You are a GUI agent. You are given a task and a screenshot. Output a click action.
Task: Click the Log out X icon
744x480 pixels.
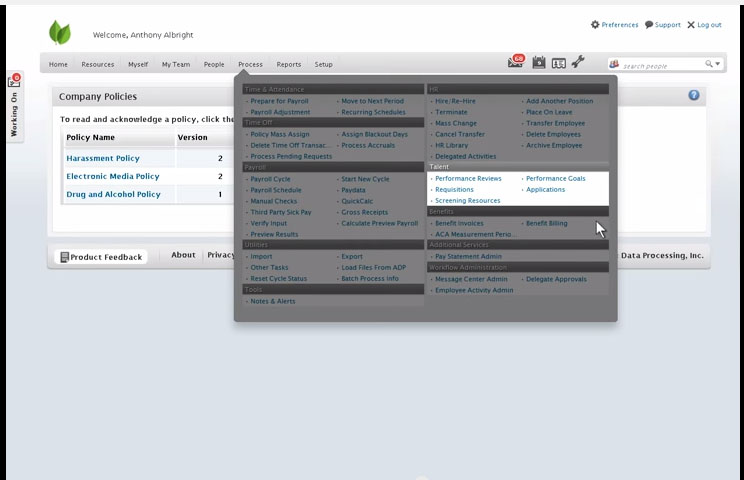[x=691, y=25]
